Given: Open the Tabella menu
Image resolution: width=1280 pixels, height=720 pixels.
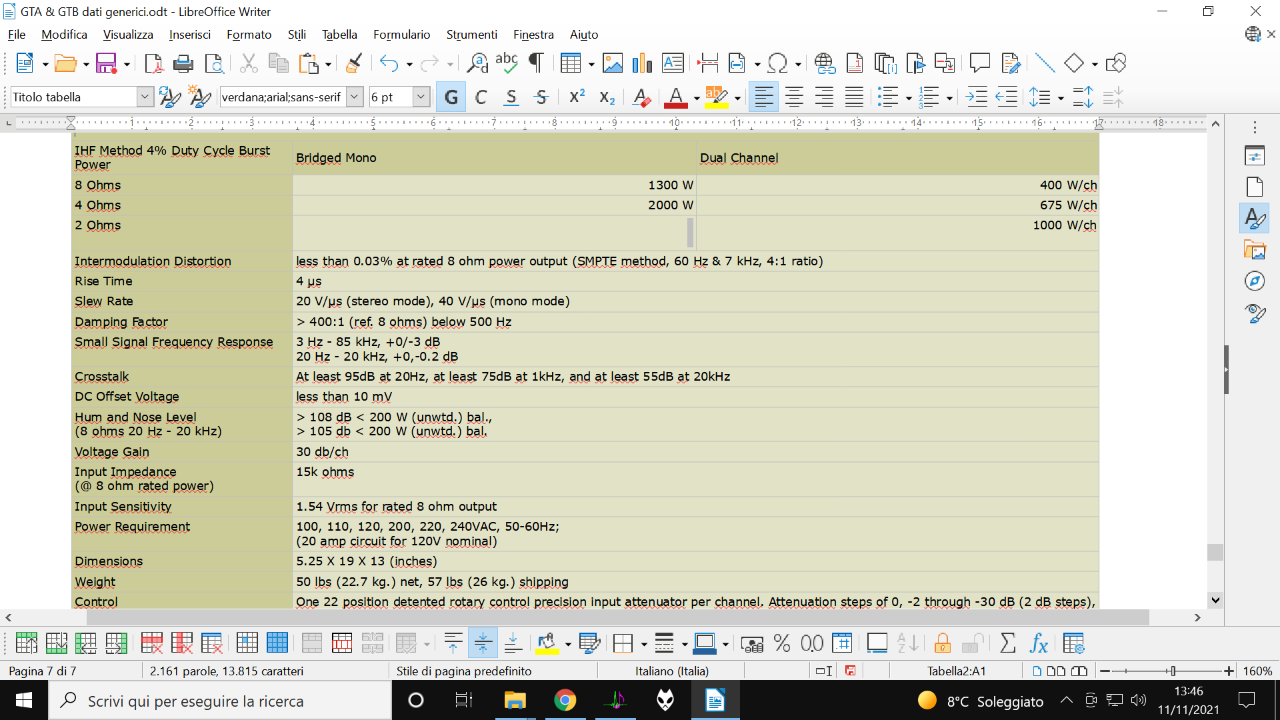Looking at the screenshot, I should click(x=339, y=34).
